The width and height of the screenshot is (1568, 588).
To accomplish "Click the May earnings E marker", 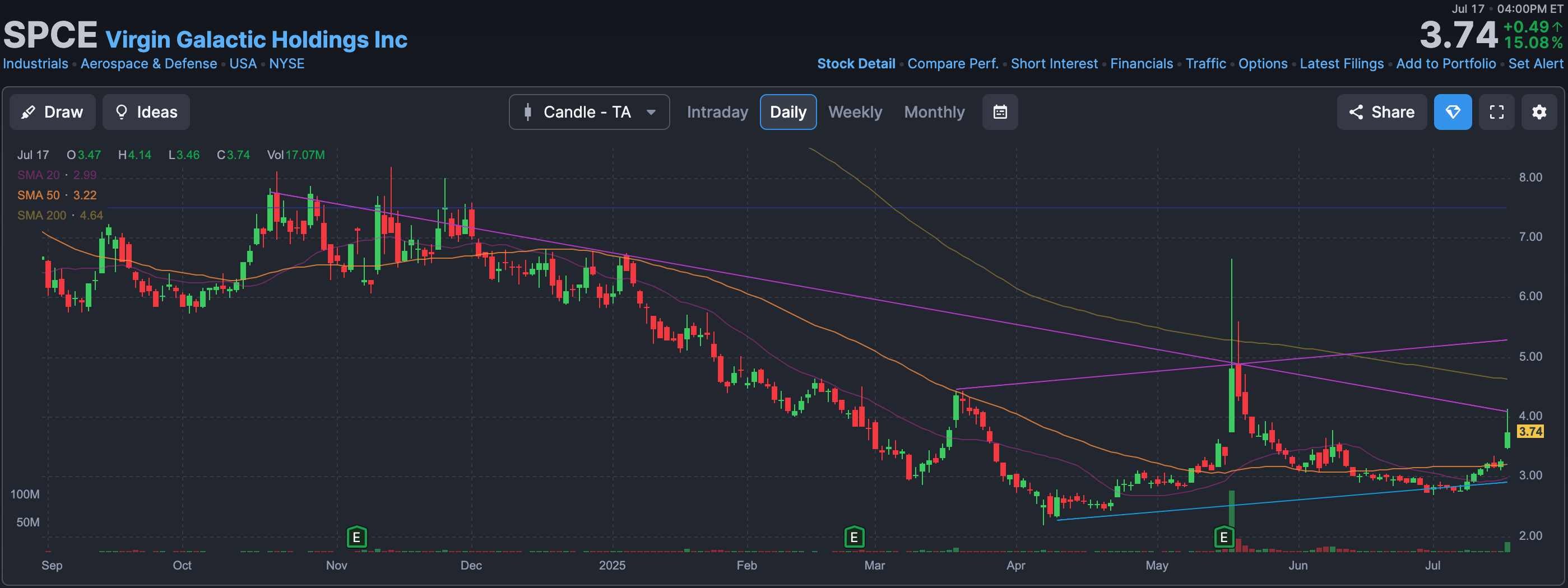I will coord(1223,537).
